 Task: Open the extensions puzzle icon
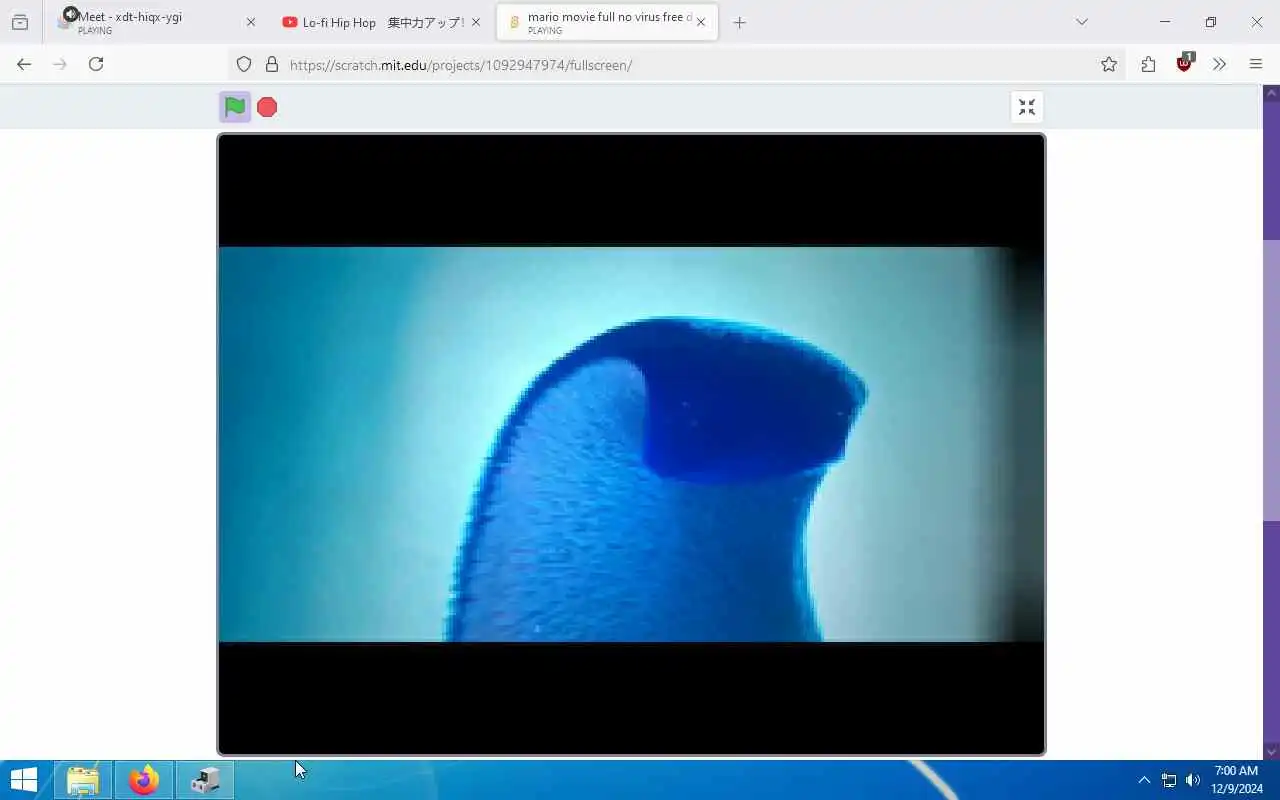[1148, 64]
